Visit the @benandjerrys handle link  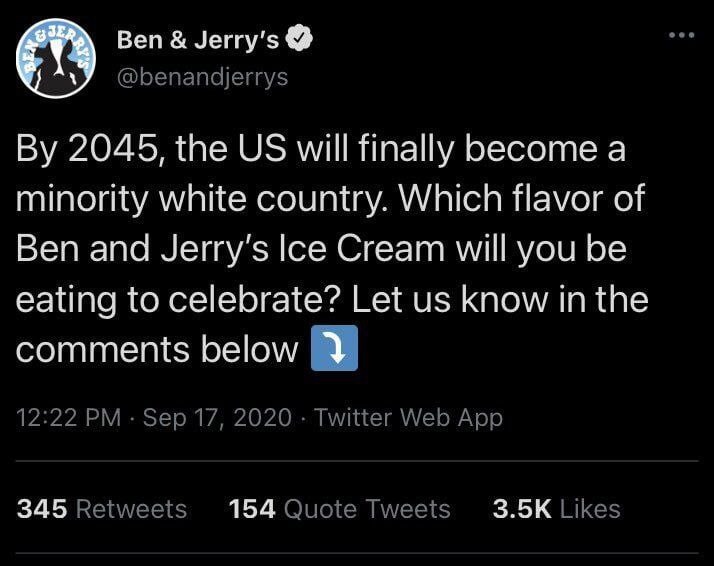[x=203, y=77]
